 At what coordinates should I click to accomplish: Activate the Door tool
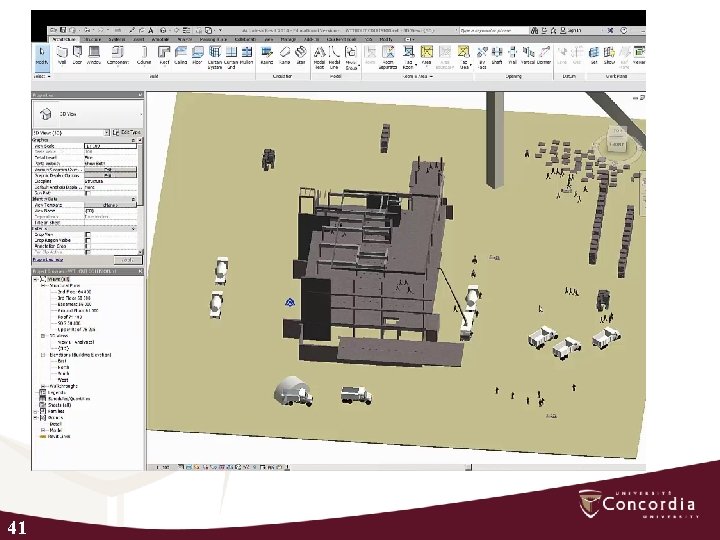77,56
